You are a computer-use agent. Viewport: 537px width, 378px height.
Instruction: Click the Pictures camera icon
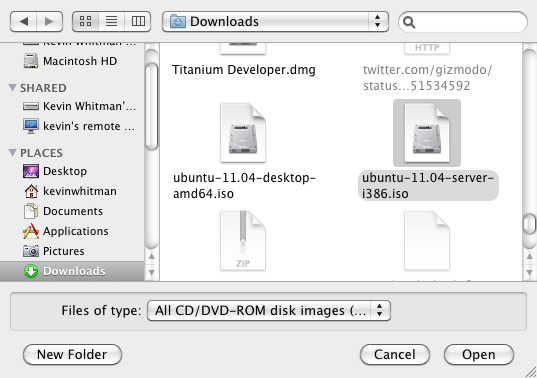click(x=31, y=251)
